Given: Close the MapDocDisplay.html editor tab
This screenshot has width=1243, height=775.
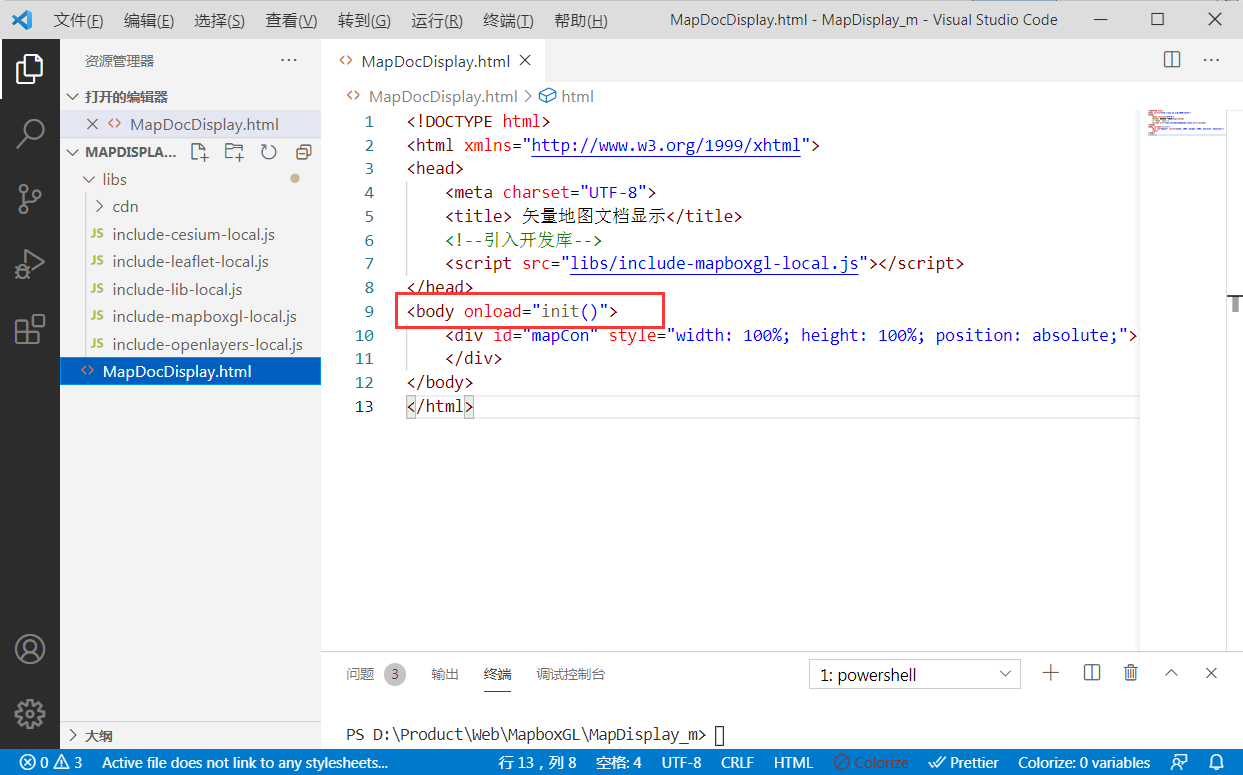Looking at the screenshot, I should 525,61.
